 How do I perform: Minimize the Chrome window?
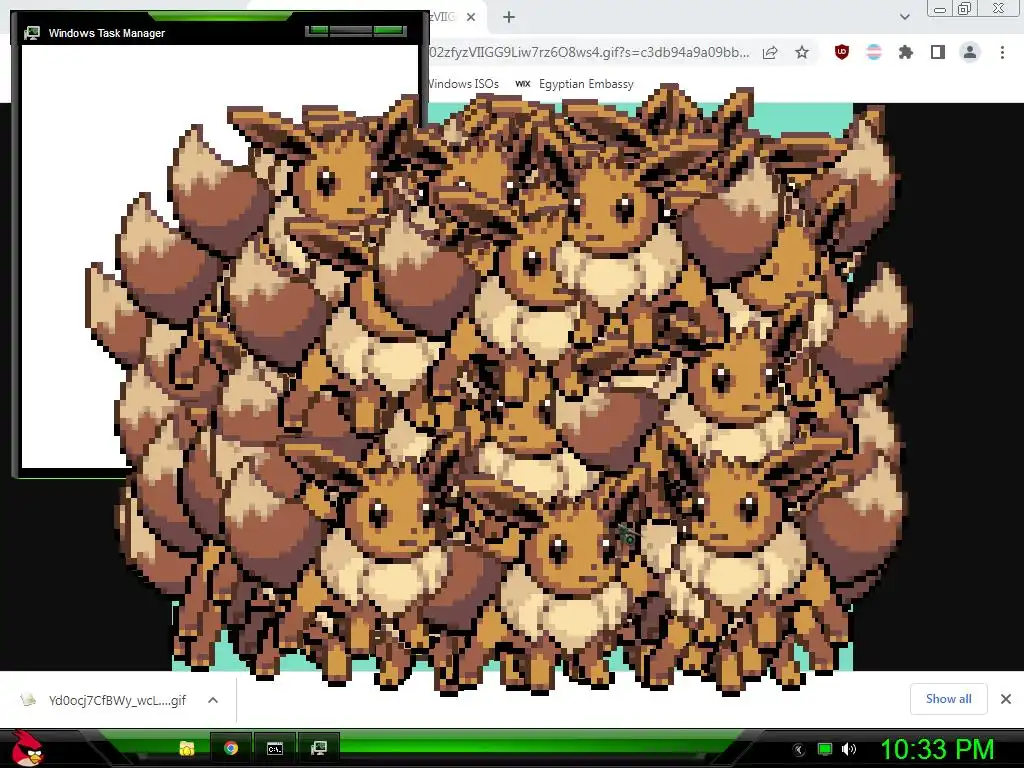pos(940,8)
